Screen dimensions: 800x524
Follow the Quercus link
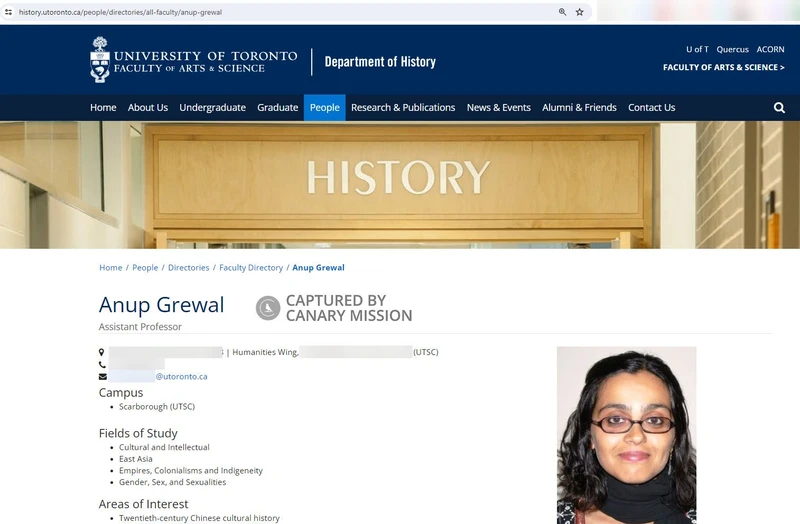point(732,49)
